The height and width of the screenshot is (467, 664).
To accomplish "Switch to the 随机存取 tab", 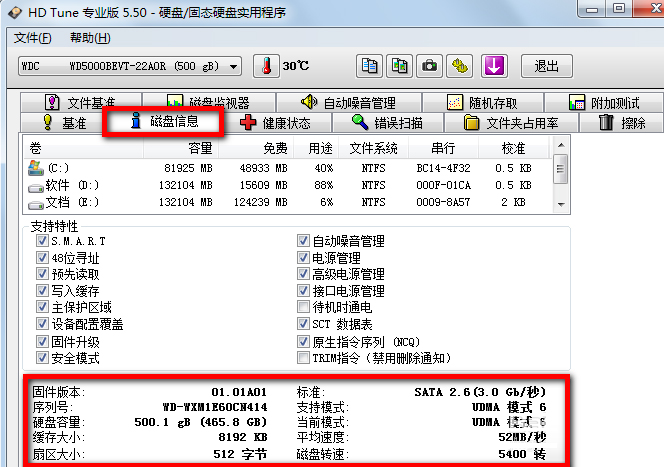I will pos(483,102).
